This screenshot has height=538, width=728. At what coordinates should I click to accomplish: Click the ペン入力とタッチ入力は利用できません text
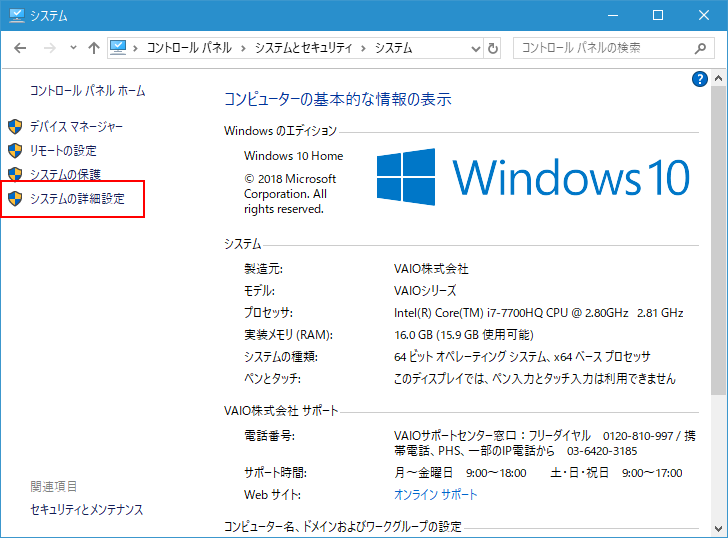point(584,379)
